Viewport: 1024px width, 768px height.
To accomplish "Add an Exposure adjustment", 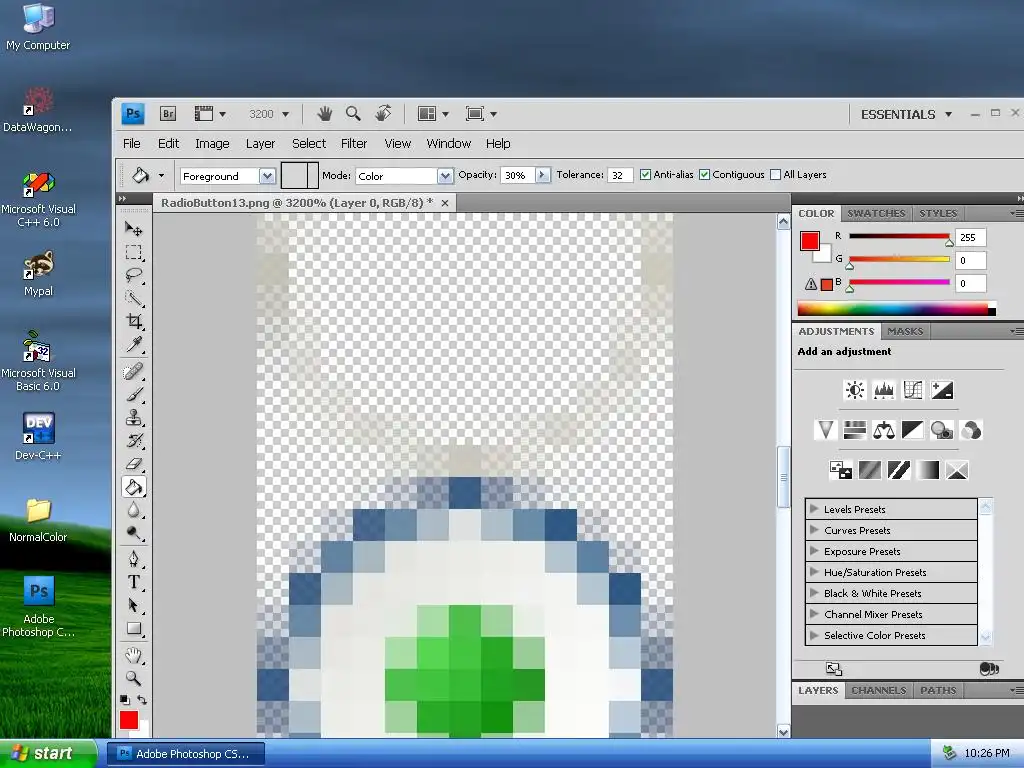I will 942,390.
